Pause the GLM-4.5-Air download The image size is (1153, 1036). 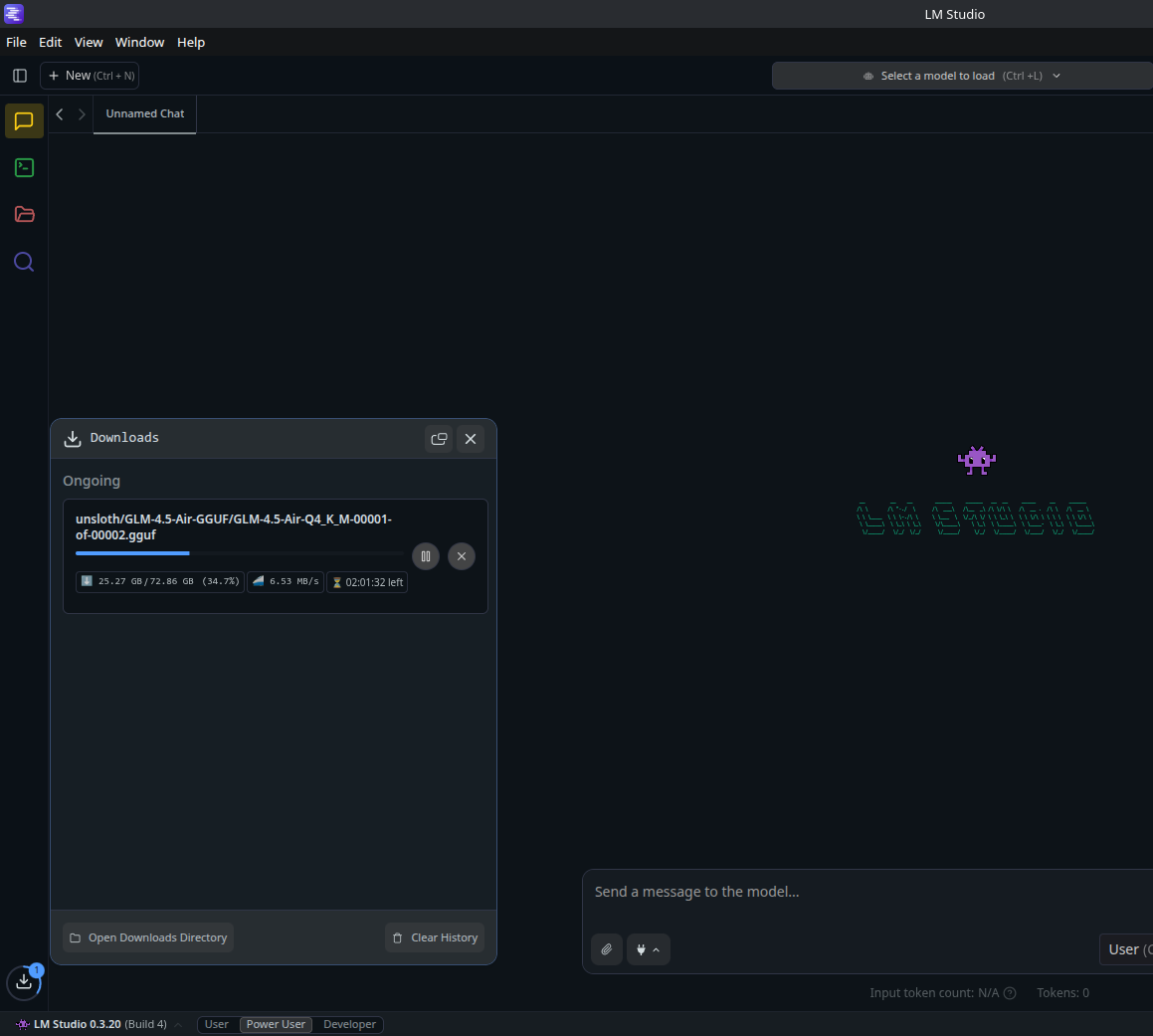(426, 556)
